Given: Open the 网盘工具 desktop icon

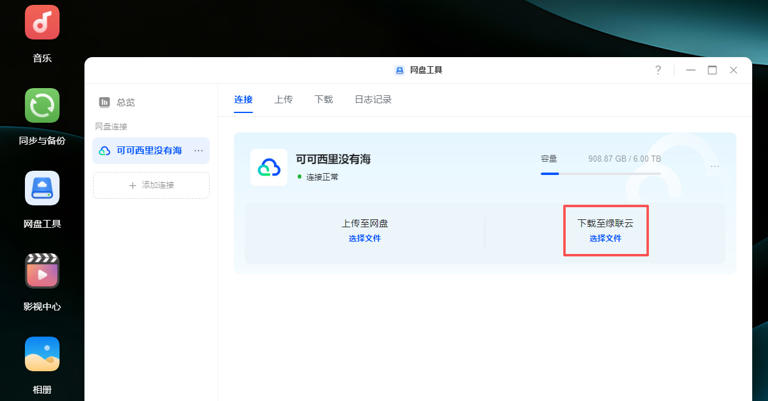Looking at the screenshot, I should [42, 188].
